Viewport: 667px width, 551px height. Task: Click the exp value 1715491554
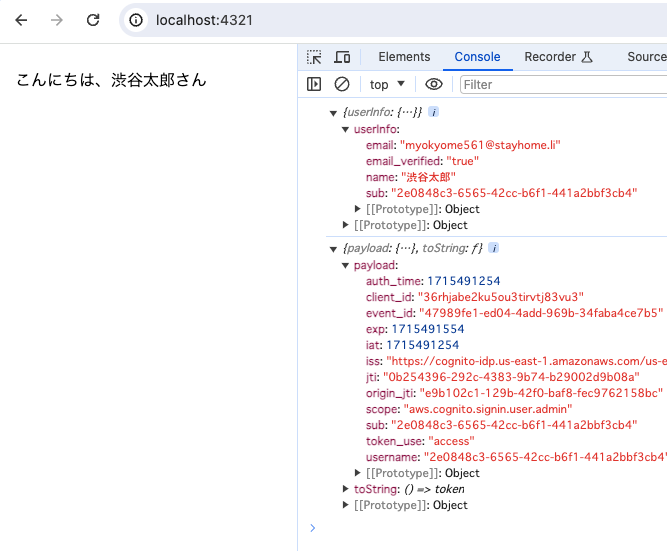428,329
